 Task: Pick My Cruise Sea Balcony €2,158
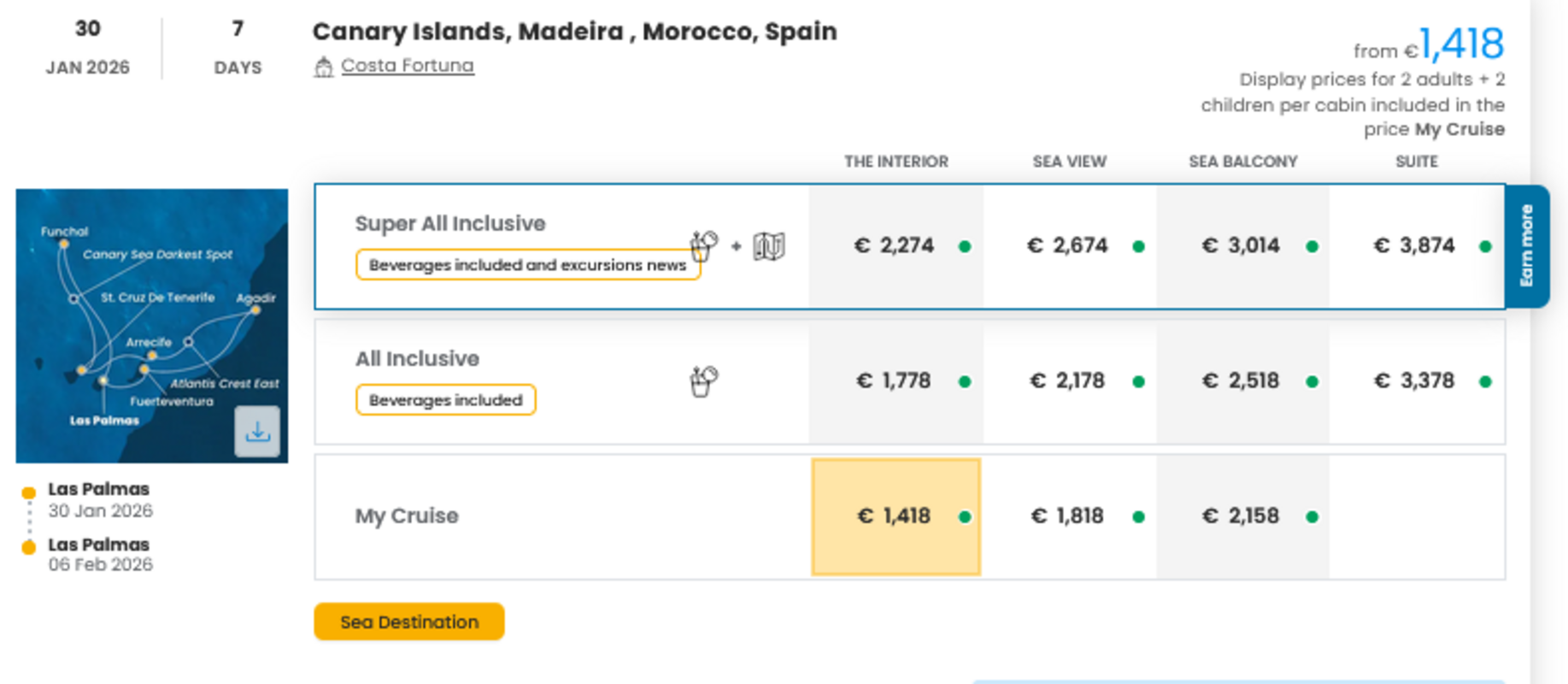click(1242, 516)
